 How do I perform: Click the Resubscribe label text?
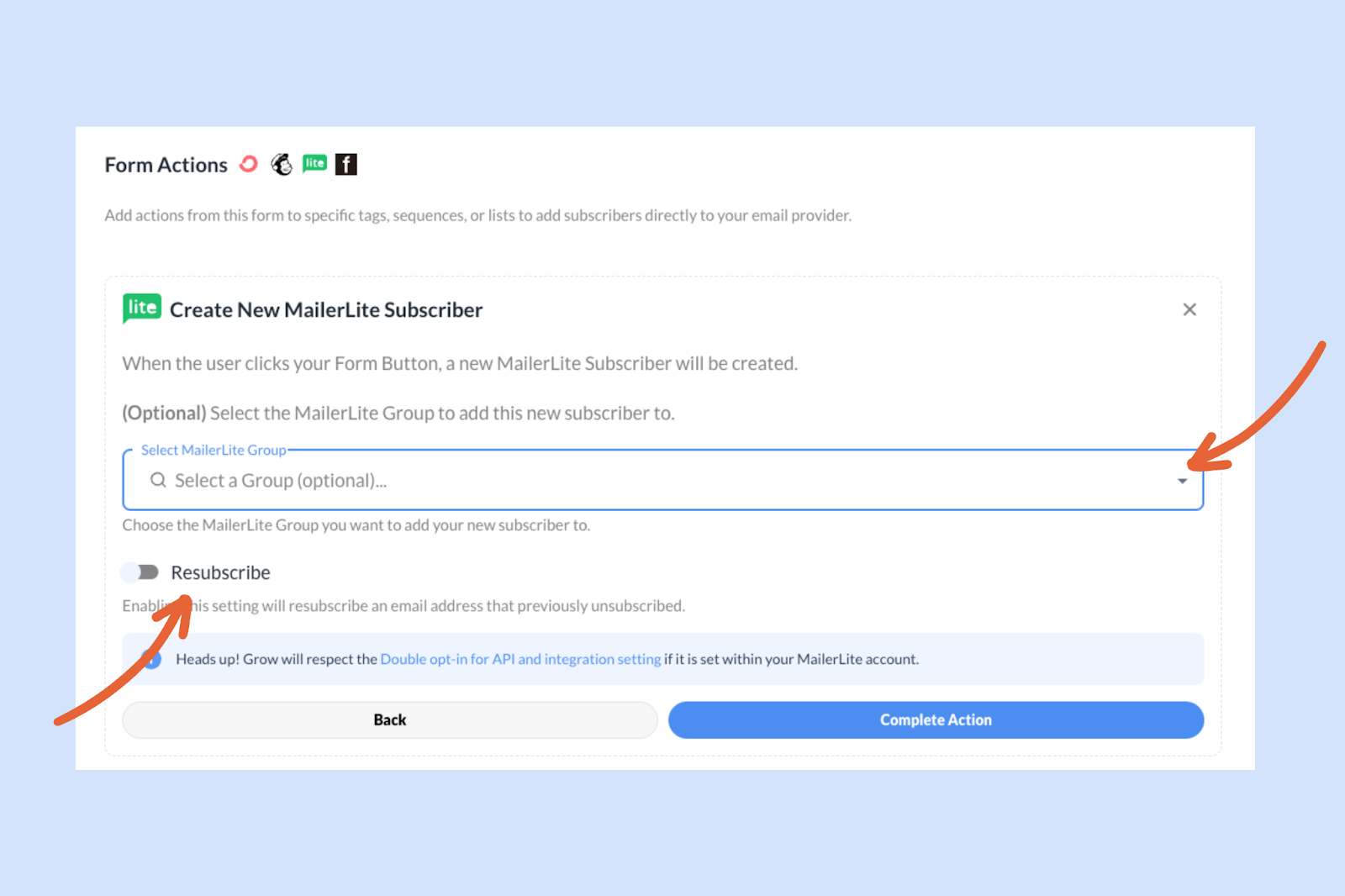coord(220,572)
